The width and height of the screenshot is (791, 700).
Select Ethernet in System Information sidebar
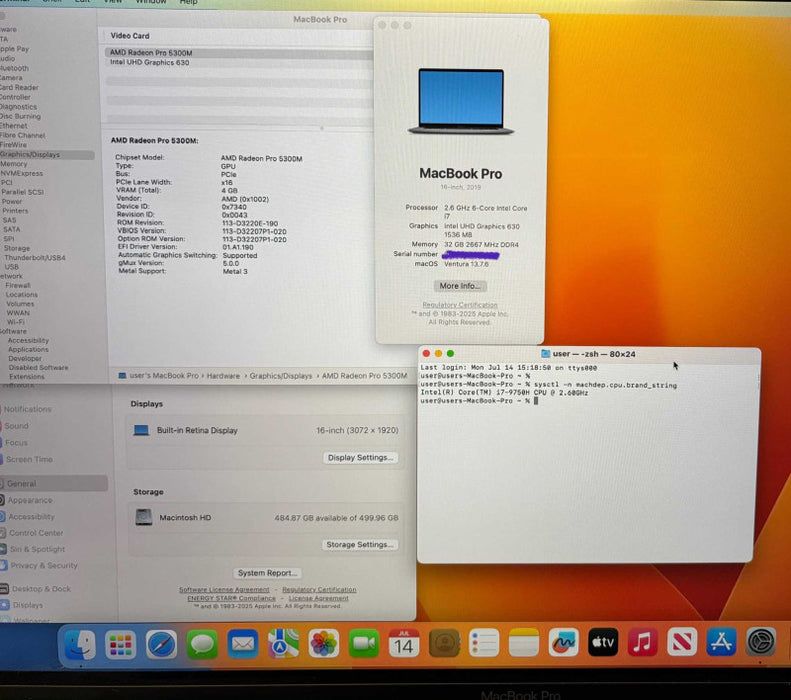tap(14, 126)
